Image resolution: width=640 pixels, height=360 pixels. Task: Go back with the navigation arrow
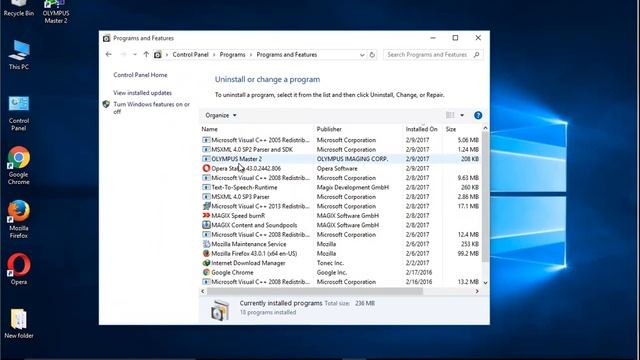click(109, 54)
